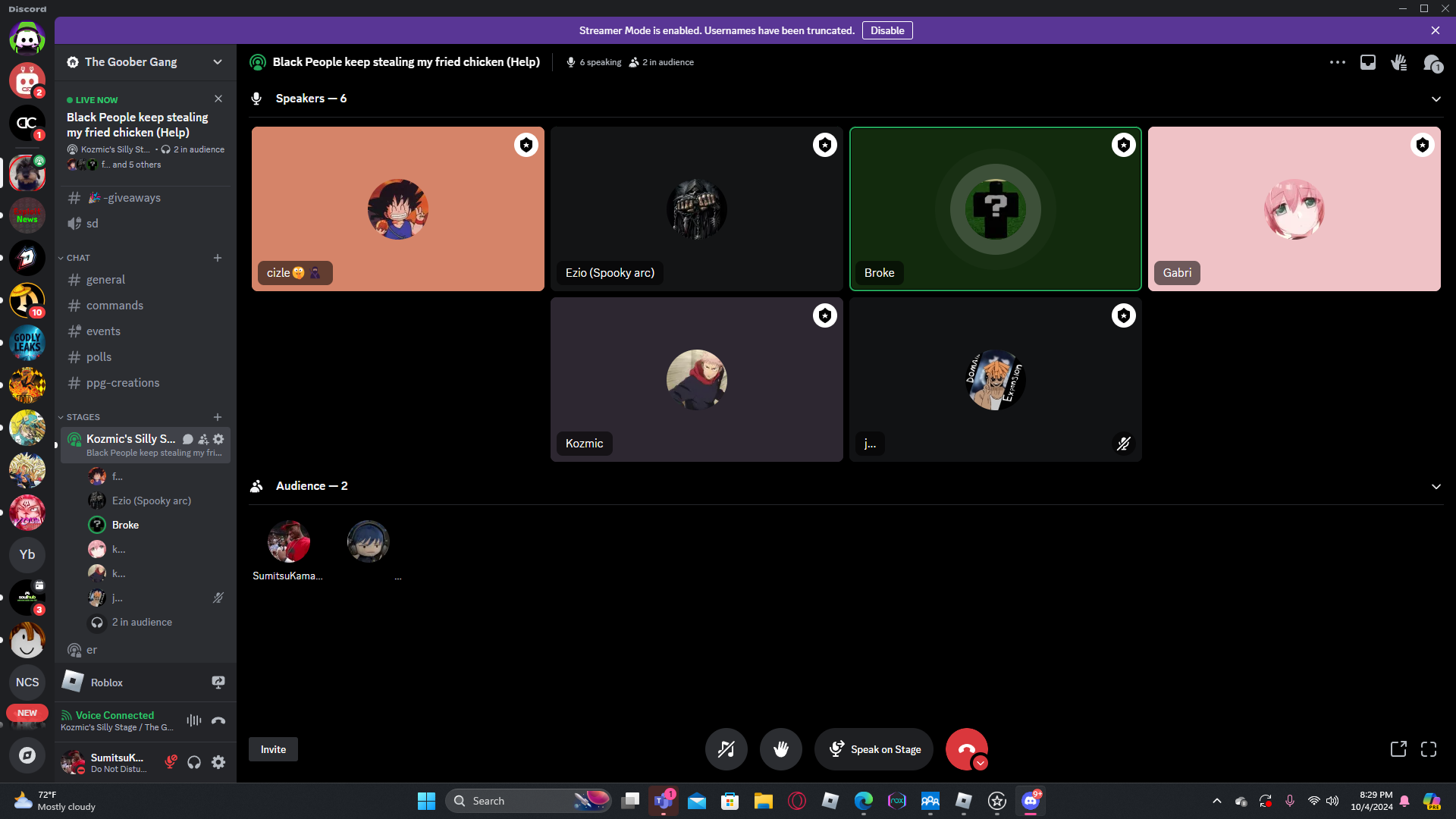
Task: Type in the taskbar Search box
Action: tap(529, 801)
